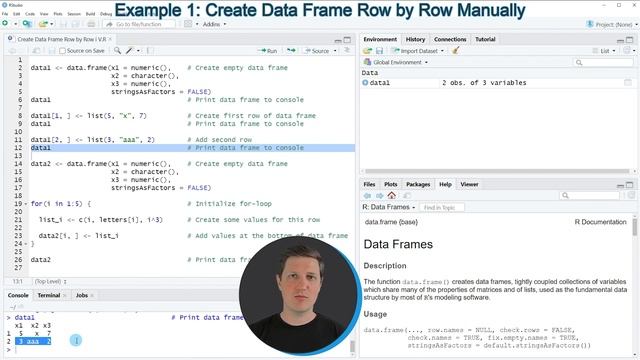Clear workspace with broom icon
Viewport: 640px width, 360px height.
(456, 51)
